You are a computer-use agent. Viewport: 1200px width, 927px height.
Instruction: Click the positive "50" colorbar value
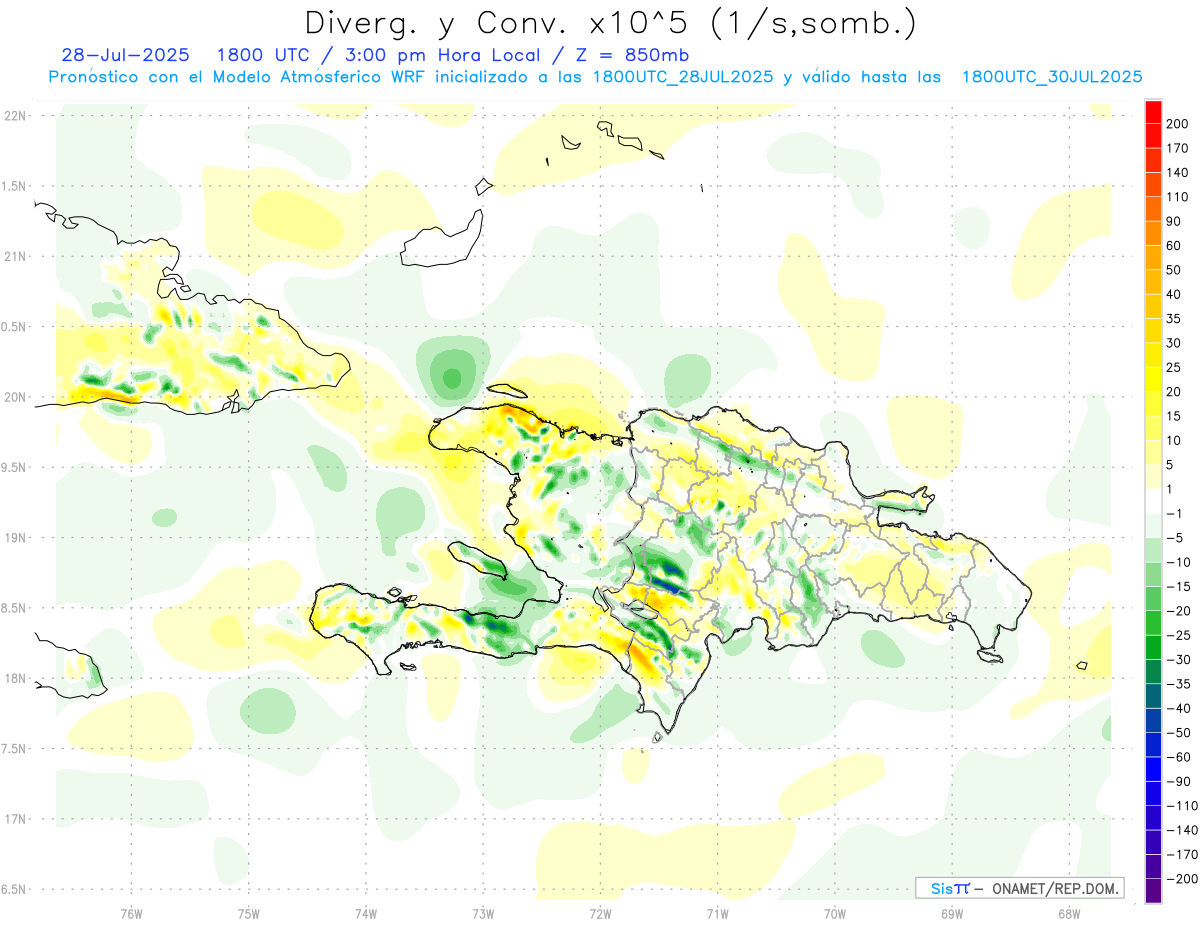click(1172, 270)
